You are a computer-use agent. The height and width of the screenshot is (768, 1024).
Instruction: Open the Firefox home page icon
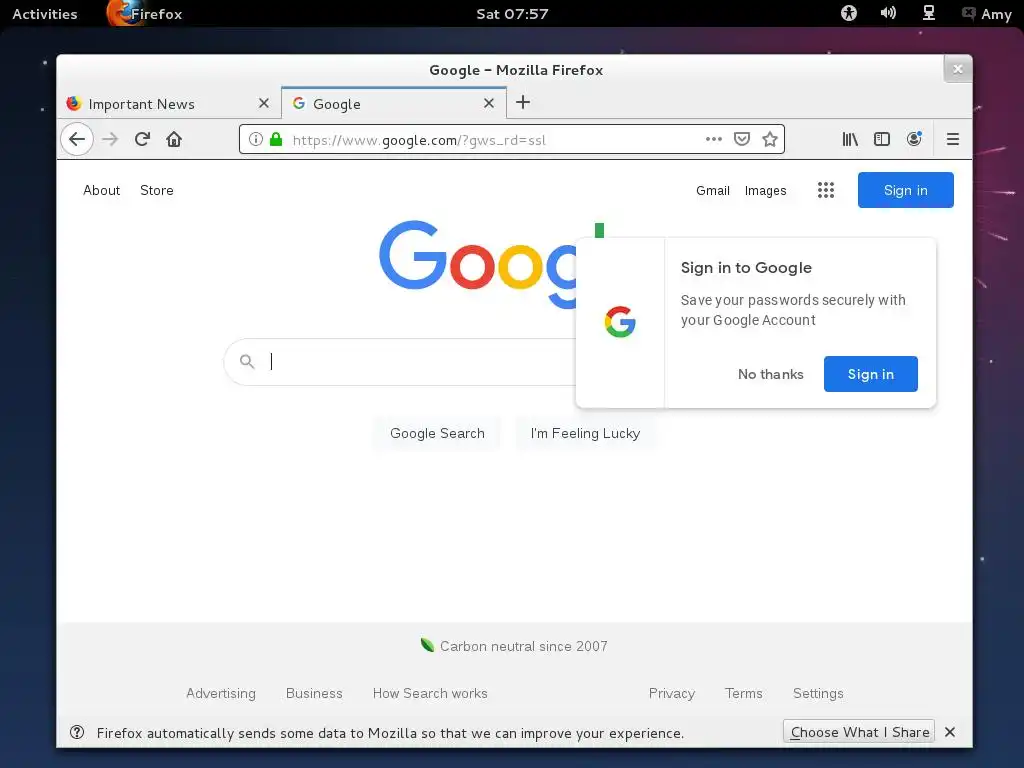tap(174, 139)
